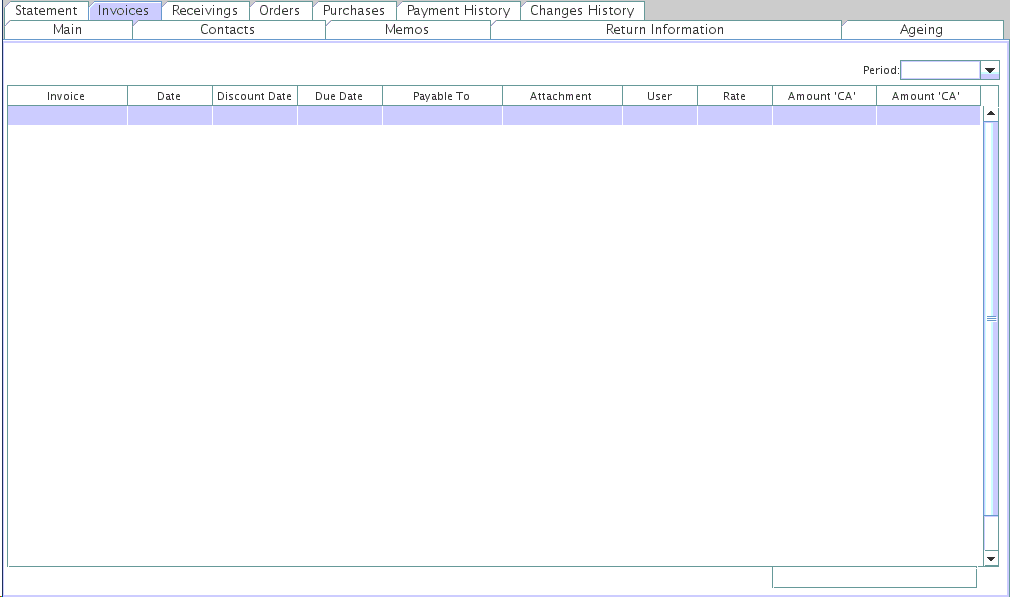
Task: Open the Return Information tab
Action: click(x=664, y=30)
